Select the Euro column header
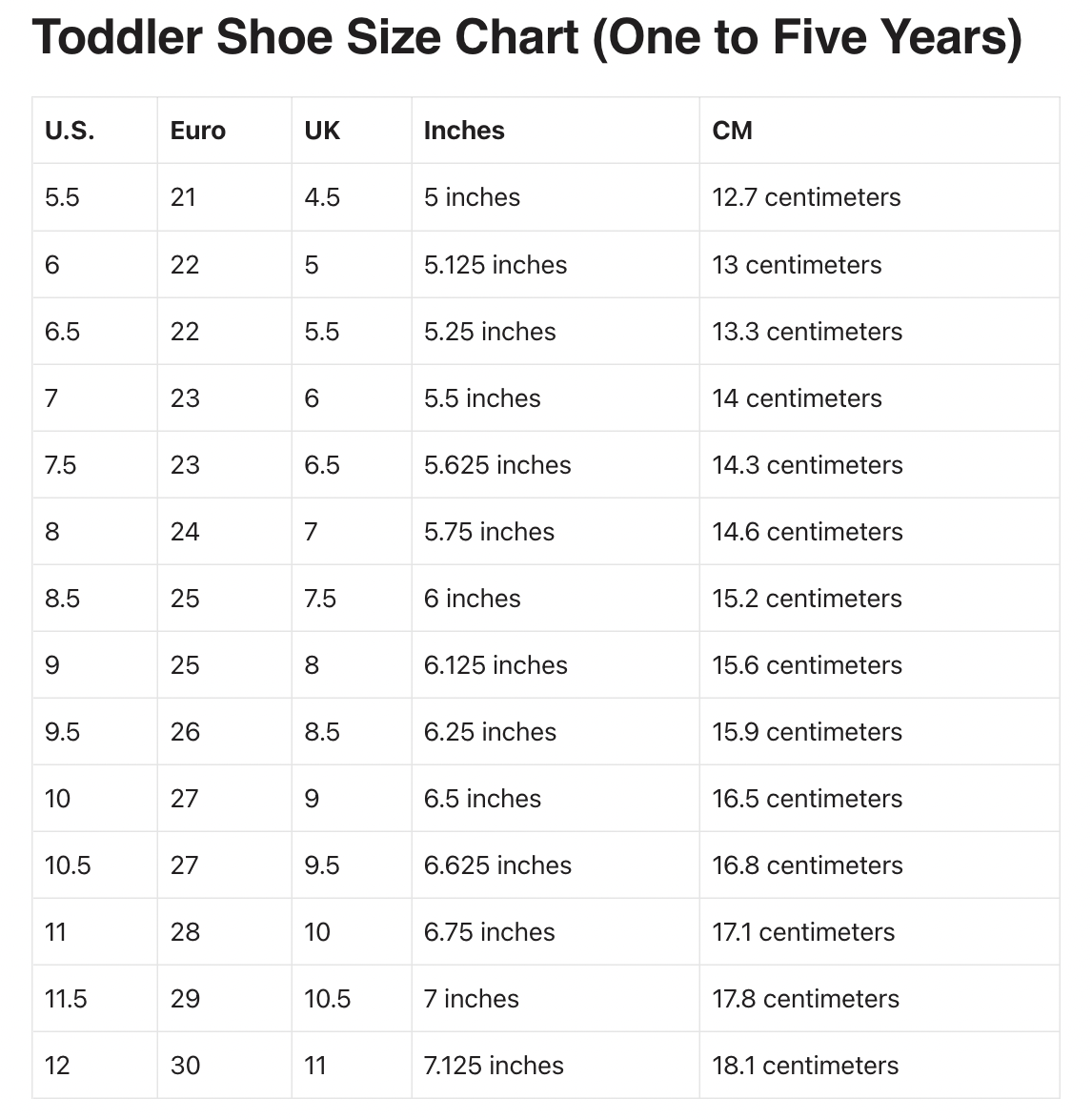Image resolution: width=1092 pixels, height=1119 pixels. tap(225, 131)
